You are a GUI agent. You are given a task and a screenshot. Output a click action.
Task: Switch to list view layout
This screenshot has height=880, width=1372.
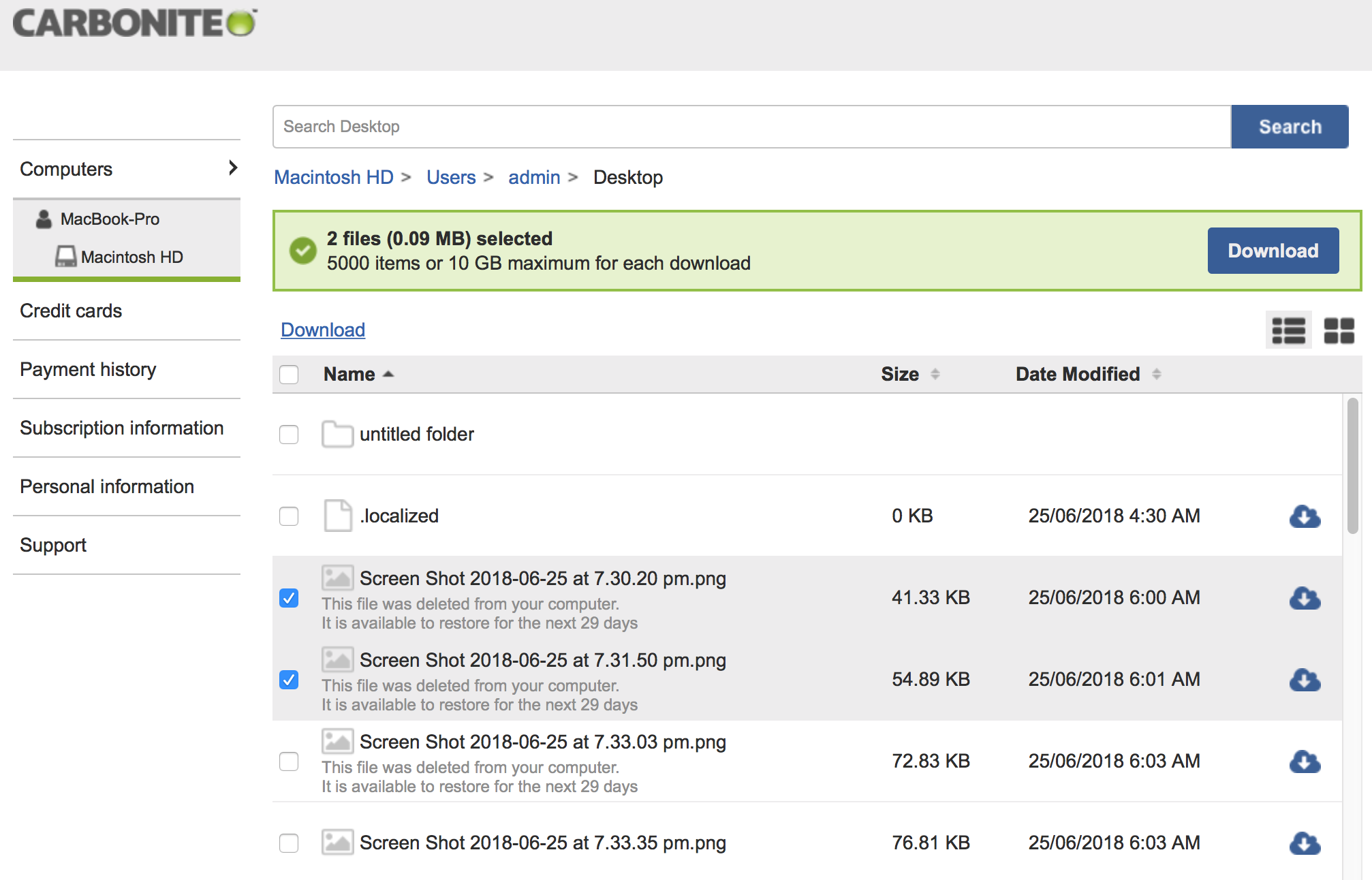(1288, 330)
